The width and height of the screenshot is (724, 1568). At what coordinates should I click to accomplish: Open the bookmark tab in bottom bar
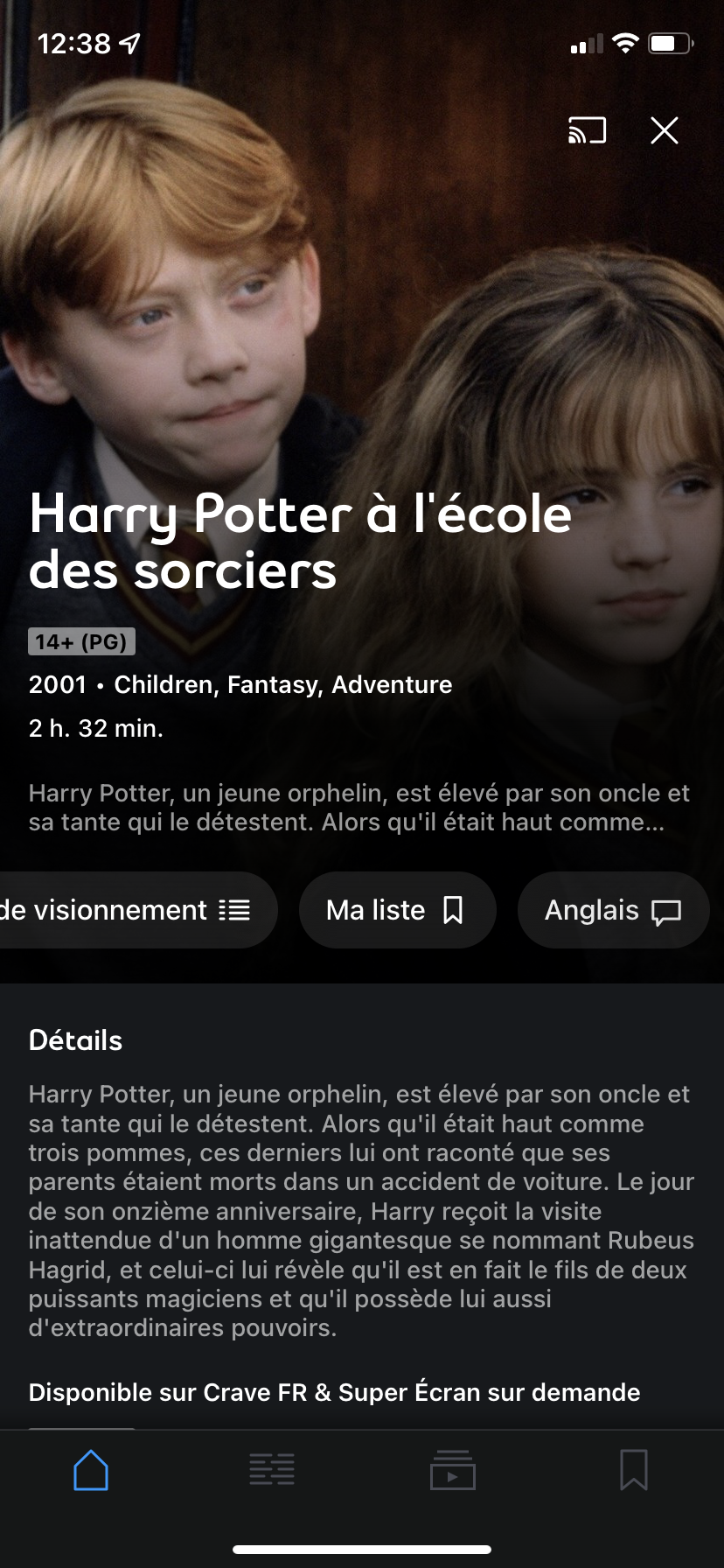[x=634, y=1469]
